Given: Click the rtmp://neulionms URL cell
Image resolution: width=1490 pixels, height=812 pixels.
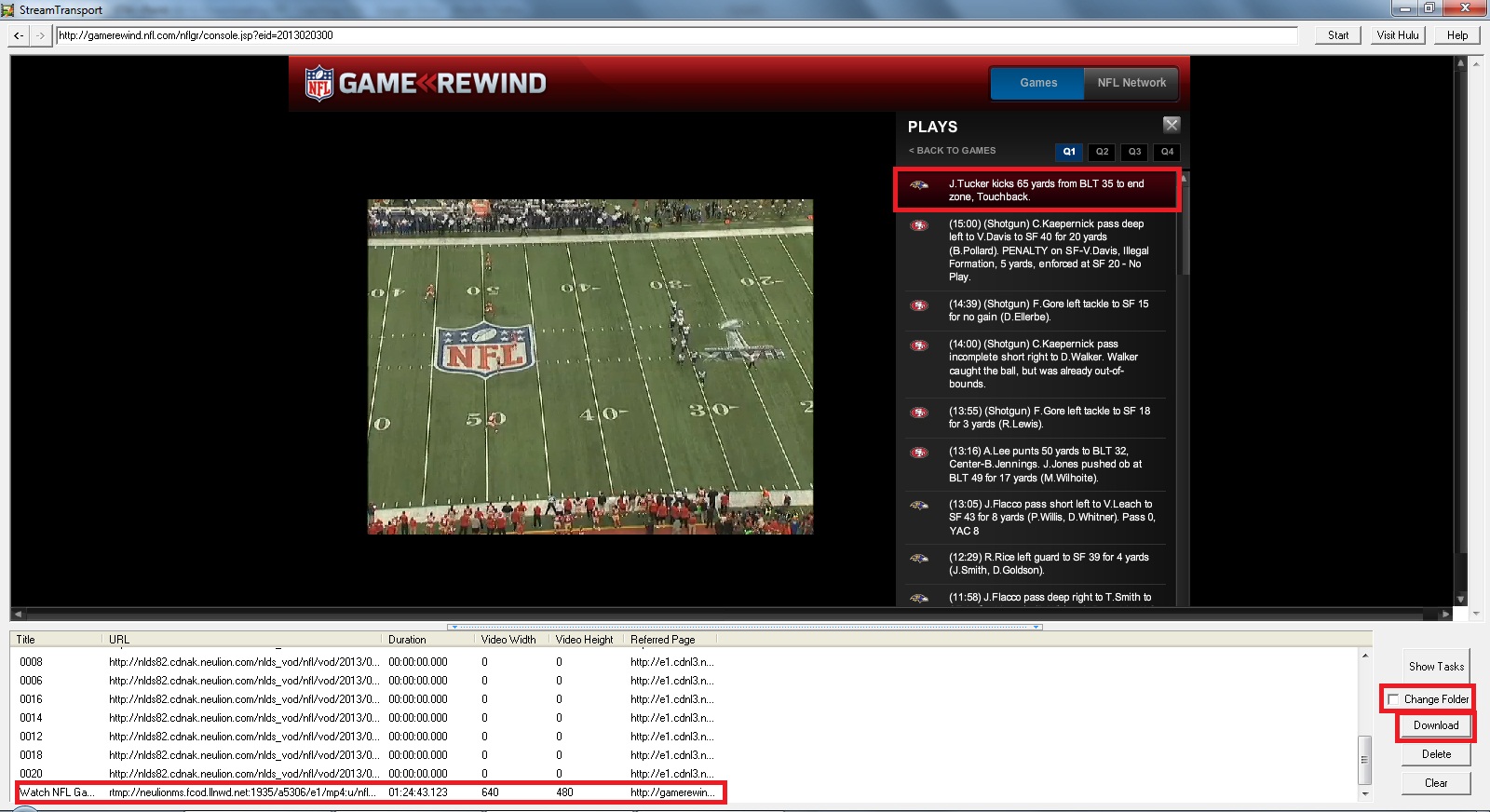Looking at the screenshot, I should click(242, 792).
